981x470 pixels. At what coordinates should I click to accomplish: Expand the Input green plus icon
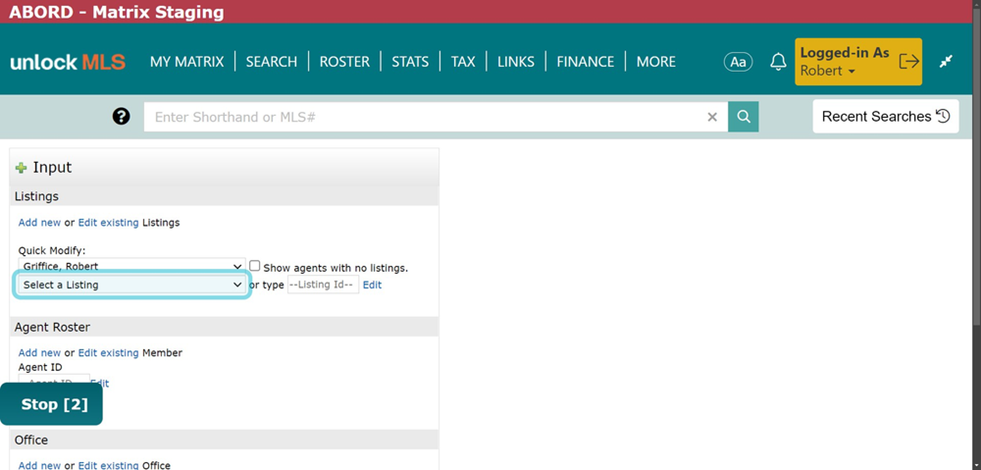click(21, 168)
